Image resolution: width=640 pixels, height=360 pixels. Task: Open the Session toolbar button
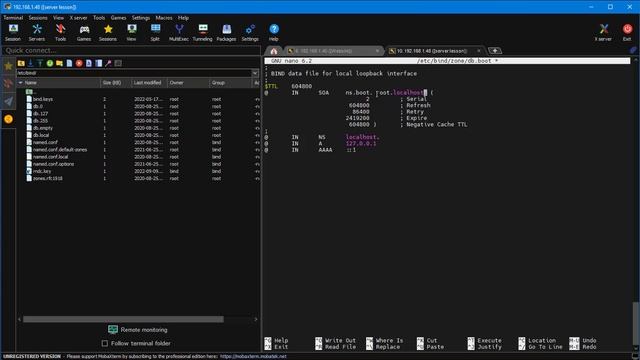click(13, 33)
